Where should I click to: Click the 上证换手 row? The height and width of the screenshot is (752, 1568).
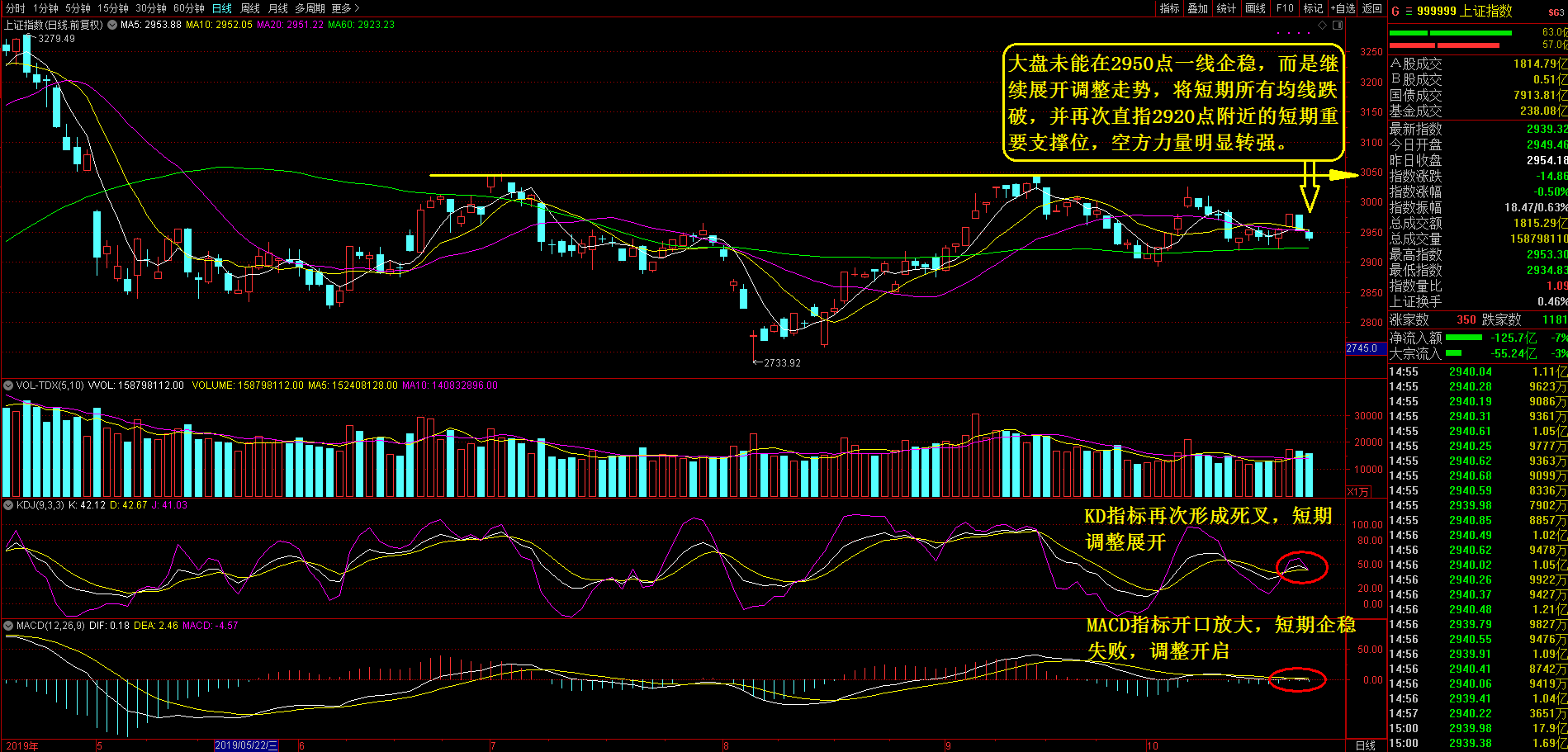click(1478, 301)
